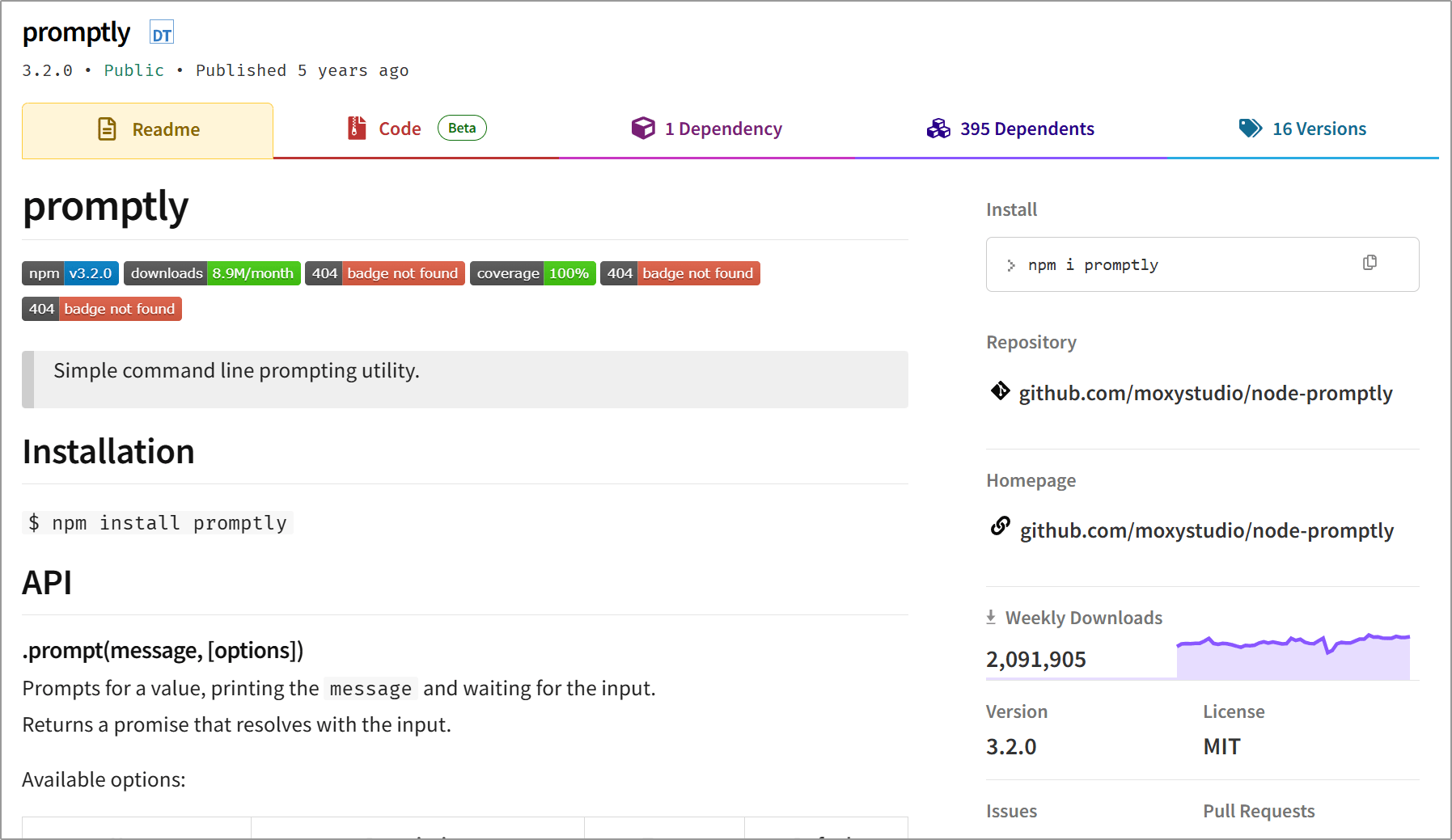The image size is (1452, 840).
Task: Click the npm v3.2.0 badge
Action: (70, 273)
